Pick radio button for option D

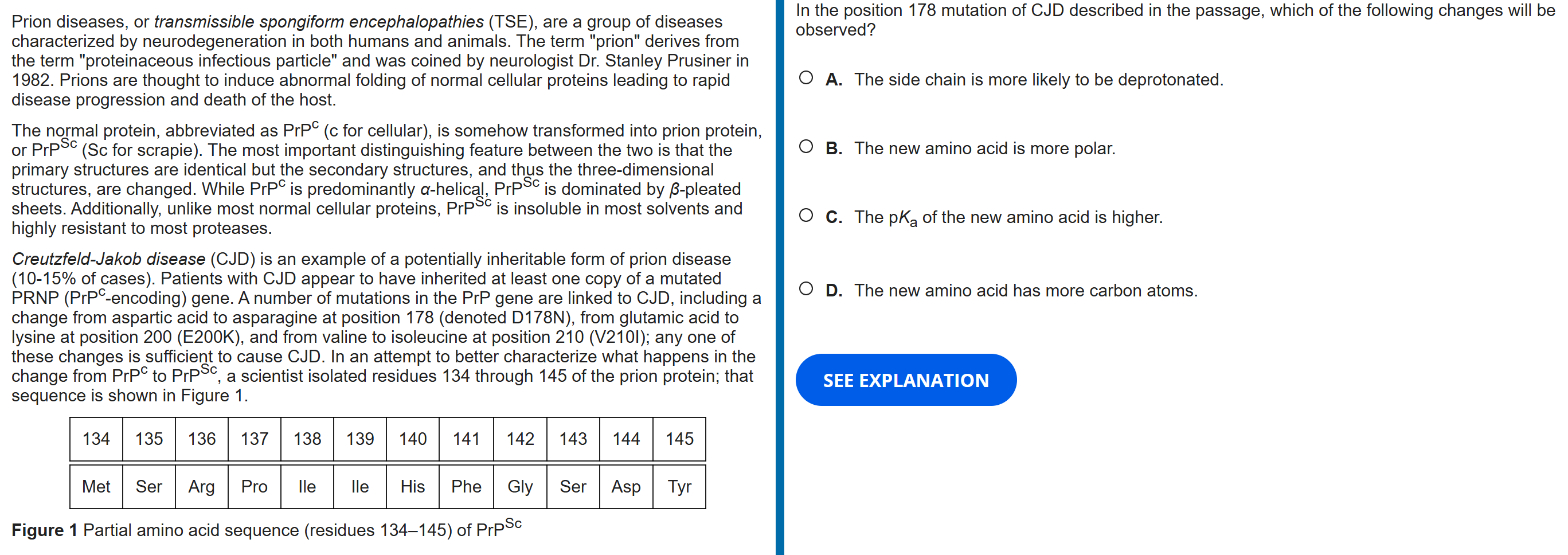(x=806, y=289)
